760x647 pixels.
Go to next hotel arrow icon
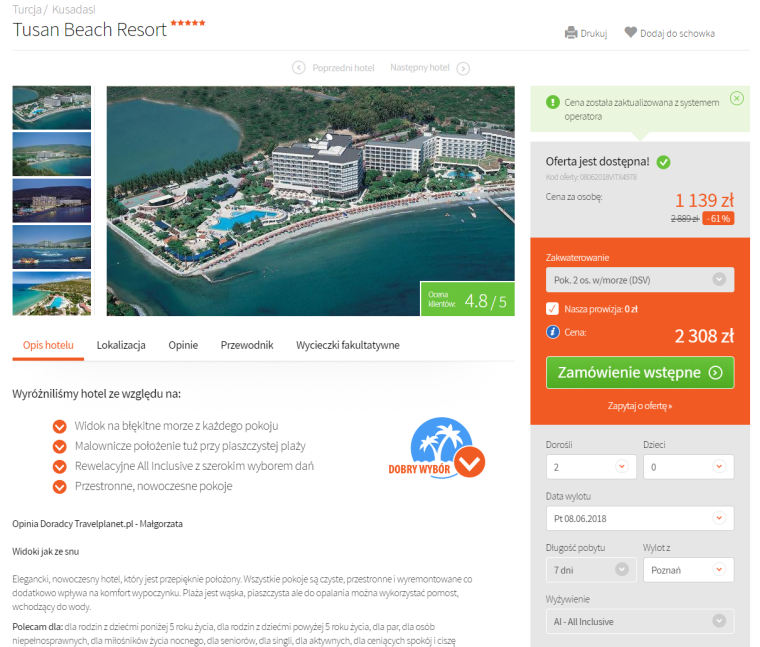(463, 68)
